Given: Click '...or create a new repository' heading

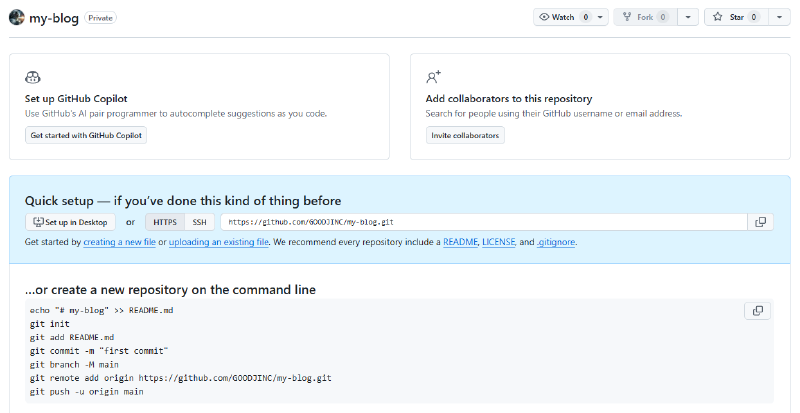Looking at the screenshot, I should pos(170,289).
